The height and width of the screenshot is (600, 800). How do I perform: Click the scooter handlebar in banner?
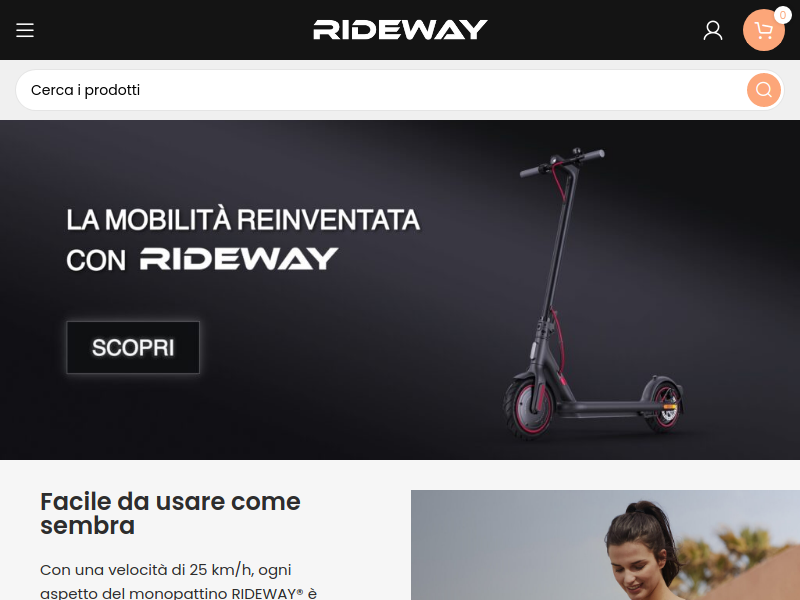(x=562, y=162)
